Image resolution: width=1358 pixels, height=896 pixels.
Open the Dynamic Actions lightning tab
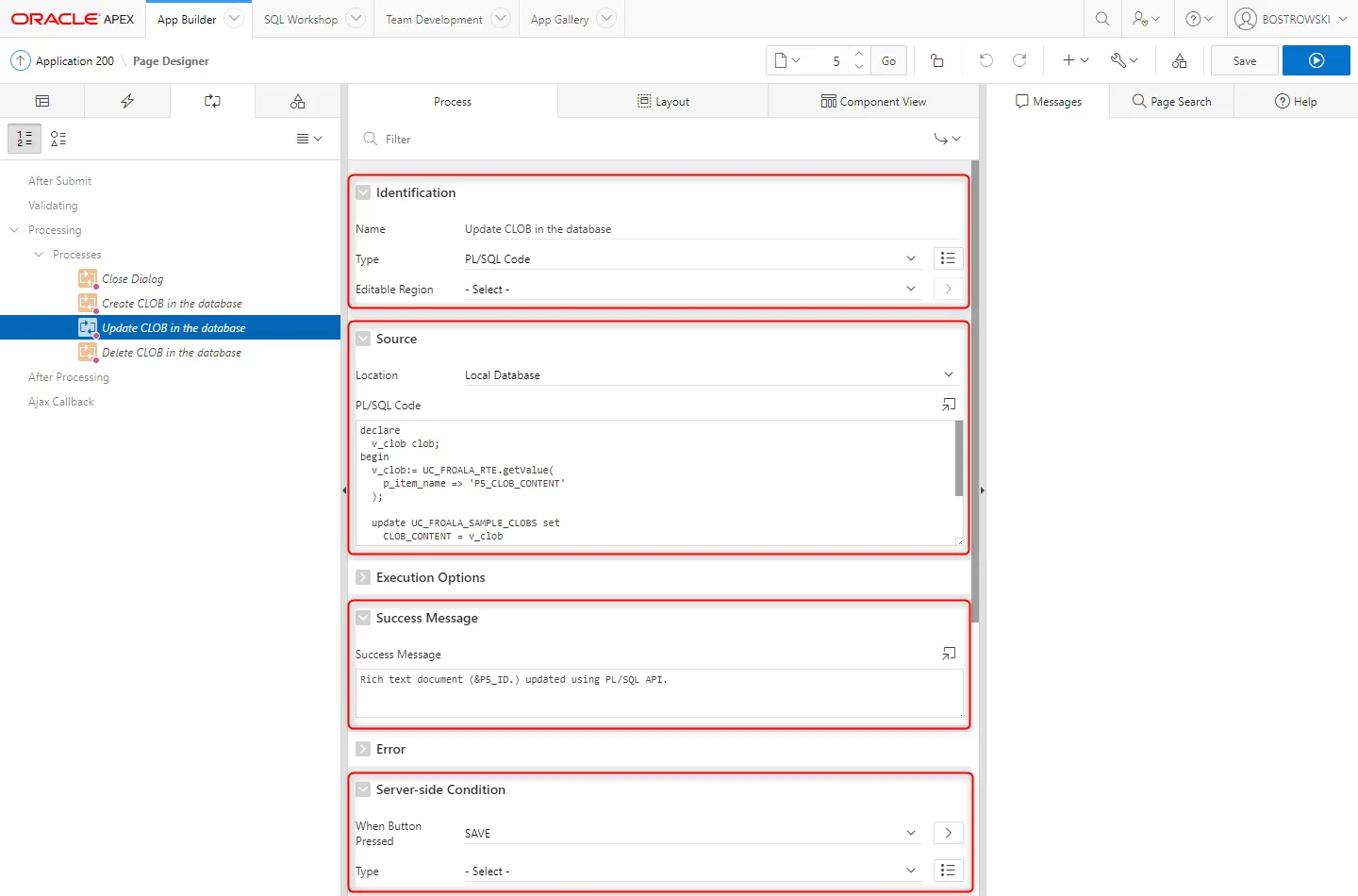click(127, 101)
